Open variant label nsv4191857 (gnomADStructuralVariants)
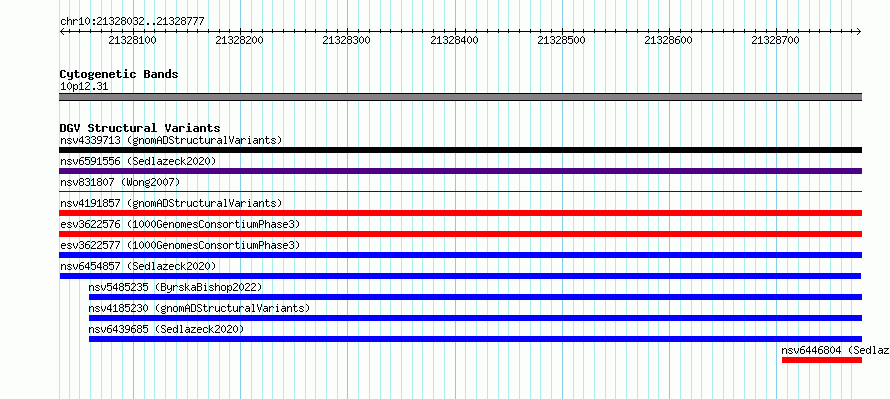 point(171,203)
